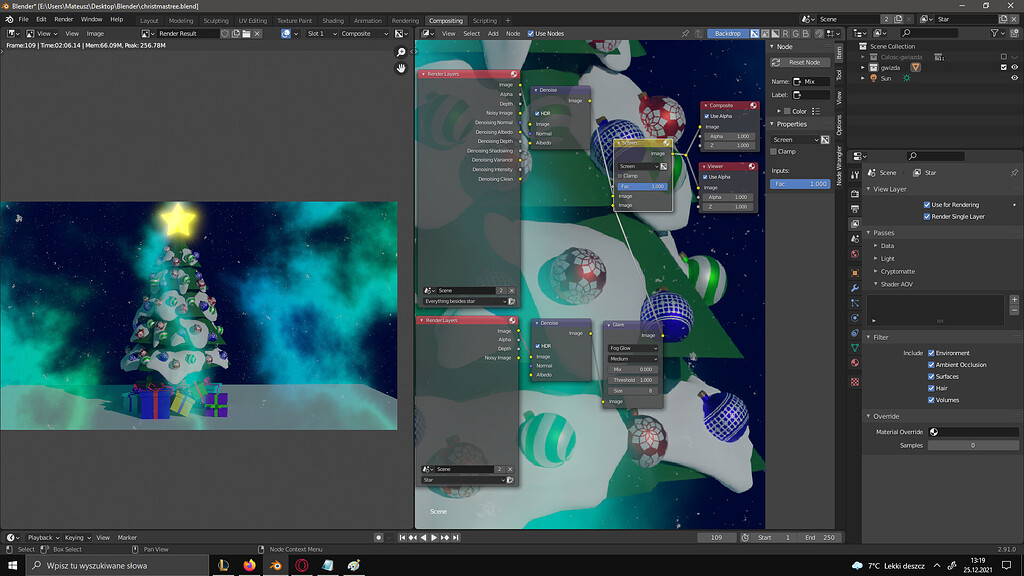The image size is (1024, 576).
Task: Open Output properties tab icon
Action: click(x=855, y=208)
